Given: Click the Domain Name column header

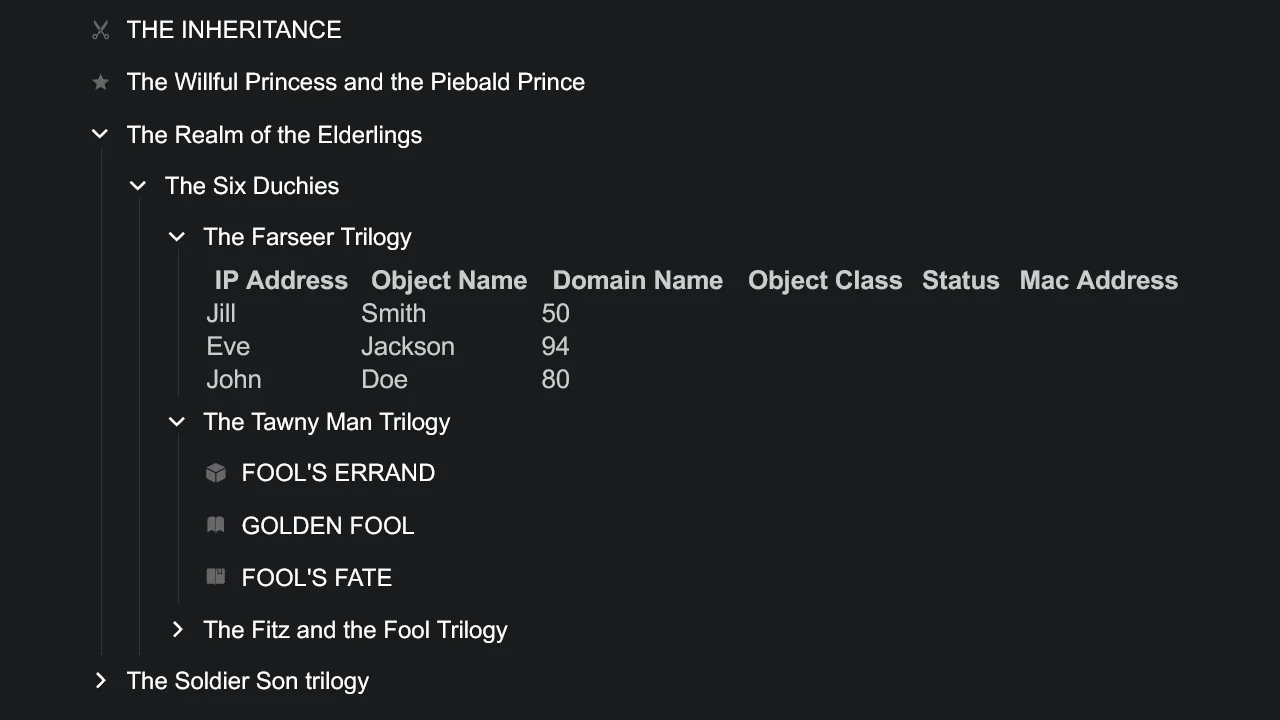Looking at the screenshot, I should [637, 280].
